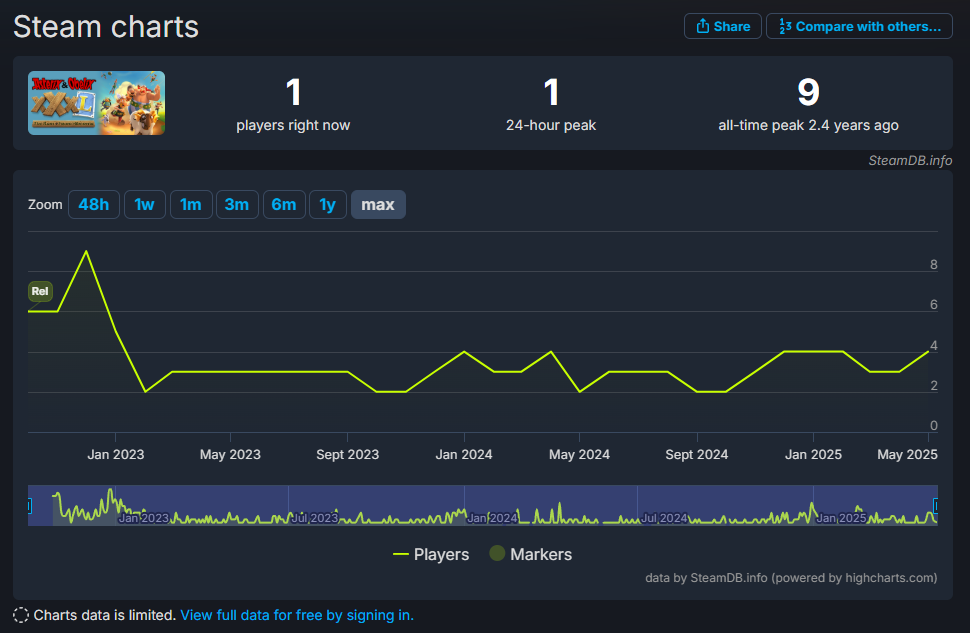
Task: Set zoom to 3m
Action: (x=236, y=204)
